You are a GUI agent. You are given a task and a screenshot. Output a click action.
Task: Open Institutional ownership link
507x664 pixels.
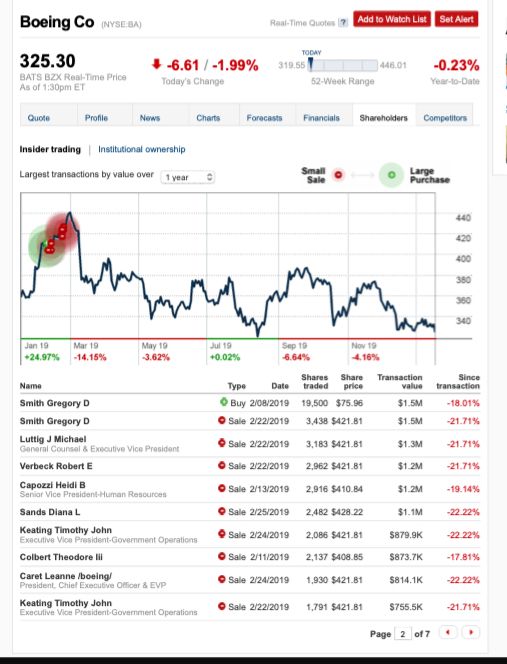[x=141, y=149]
